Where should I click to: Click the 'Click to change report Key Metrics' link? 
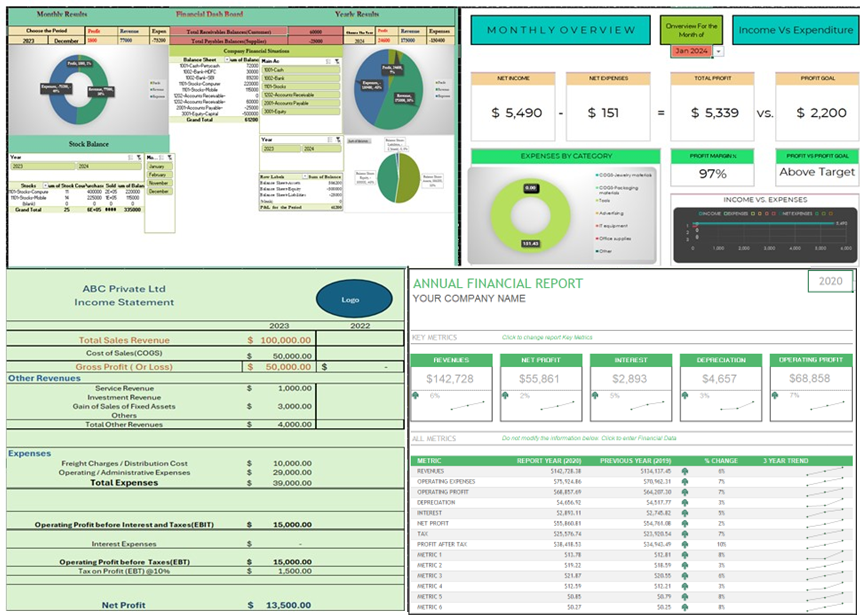(x=547, y=337)
